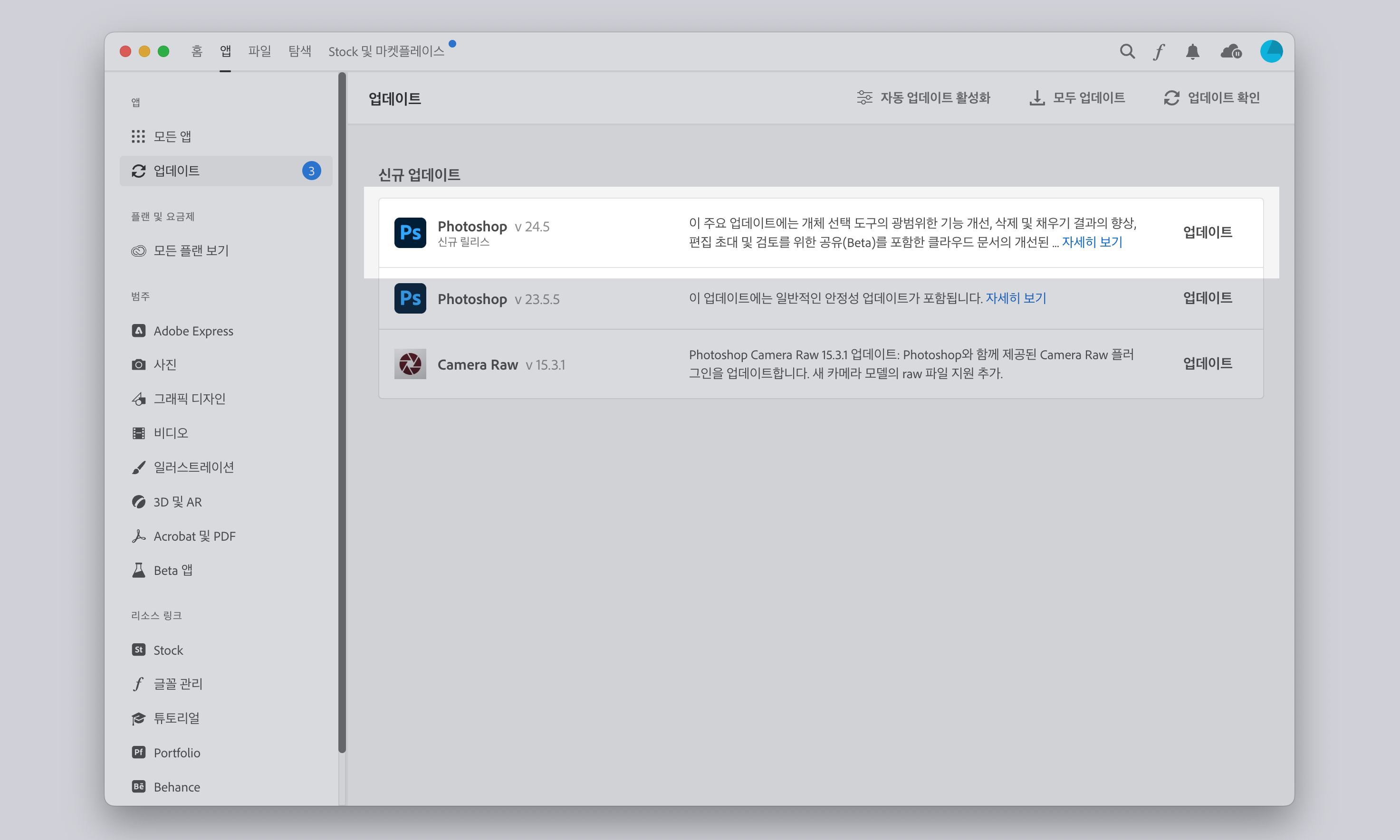
Task: Update Camera Raw v 15.3.1
Action: pyautogui.click(x=1208, y=363)
